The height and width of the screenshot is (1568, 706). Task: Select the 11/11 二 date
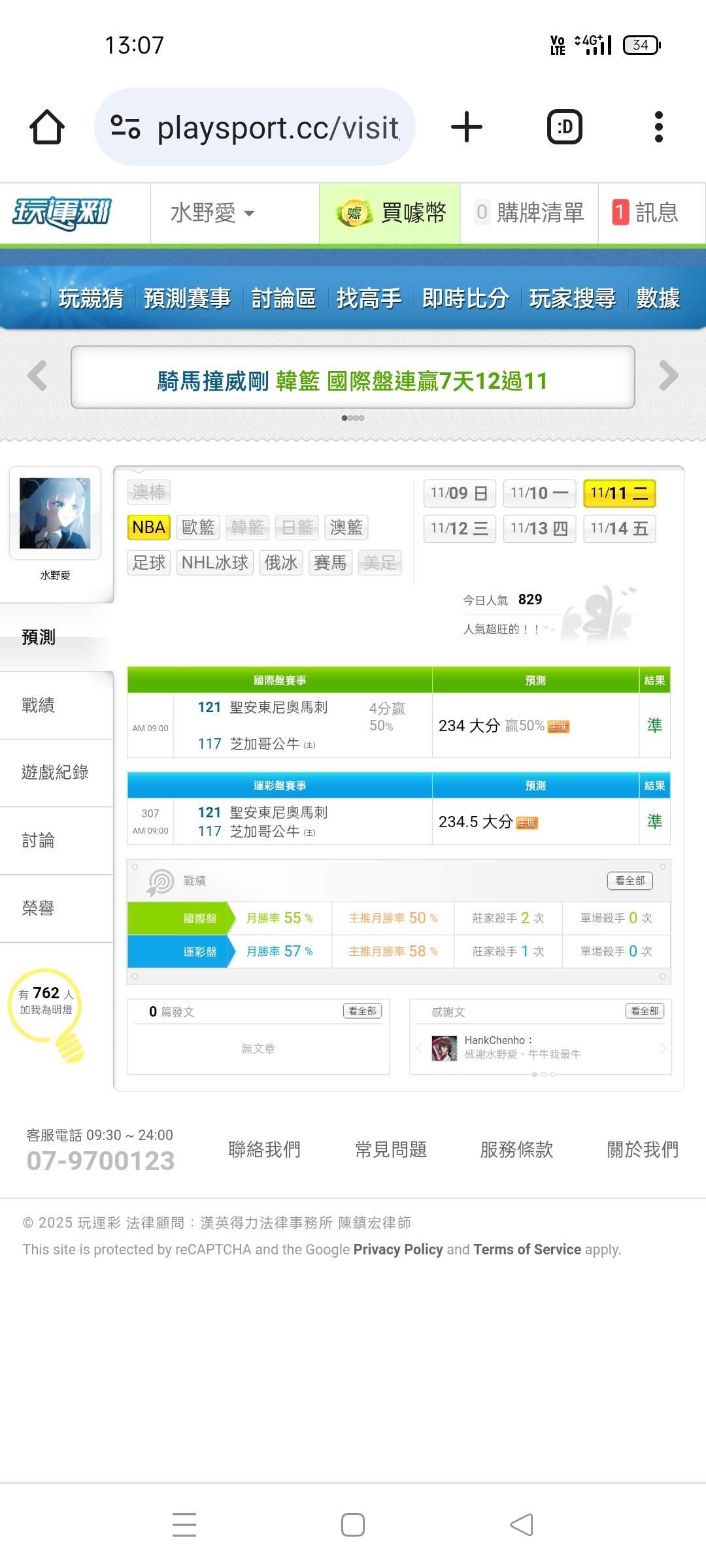coord(618,493)
